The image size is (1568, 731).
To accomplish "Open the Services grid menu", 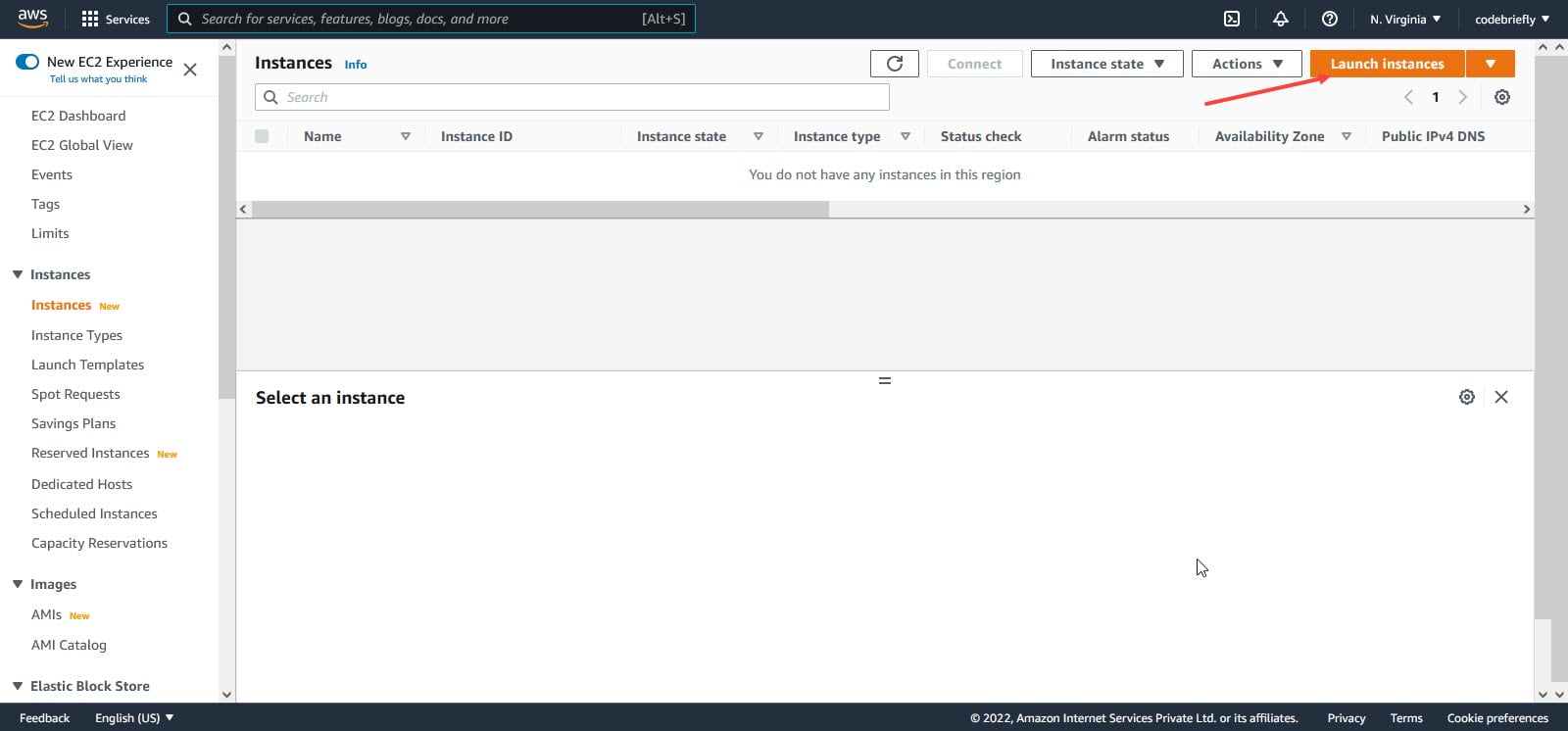I will (x=116, y=19).
